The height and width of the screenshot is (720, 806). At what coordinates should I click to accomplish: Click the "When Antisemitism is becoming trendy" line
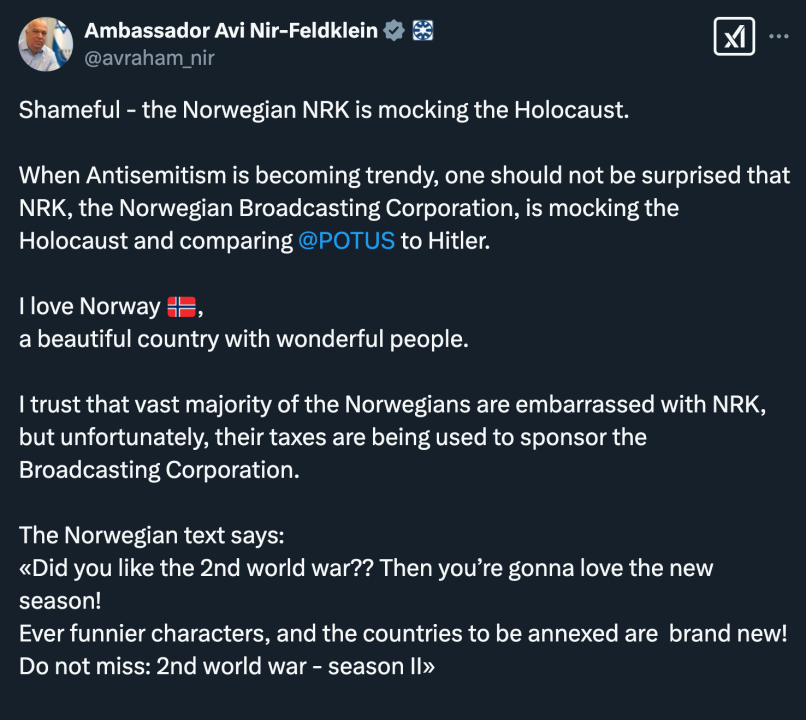pyautogui.click(x=404, y=175)
